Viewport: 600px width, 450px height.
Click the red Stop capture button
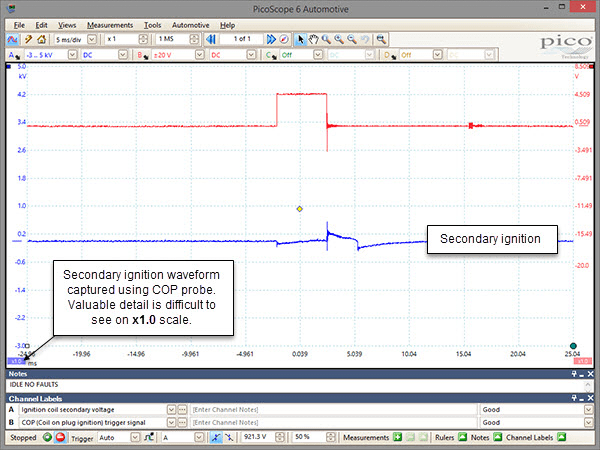pos(60,437)
